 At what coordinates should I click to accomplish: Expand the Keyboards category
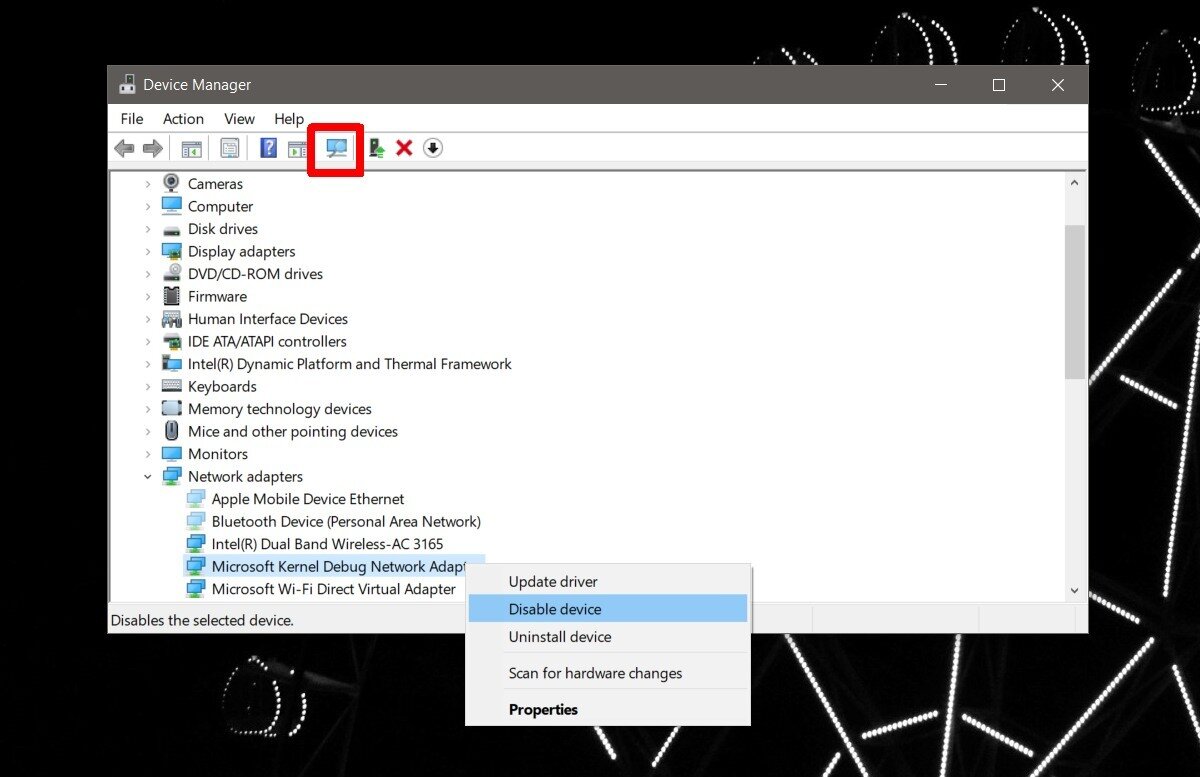(x=148, y=387)
